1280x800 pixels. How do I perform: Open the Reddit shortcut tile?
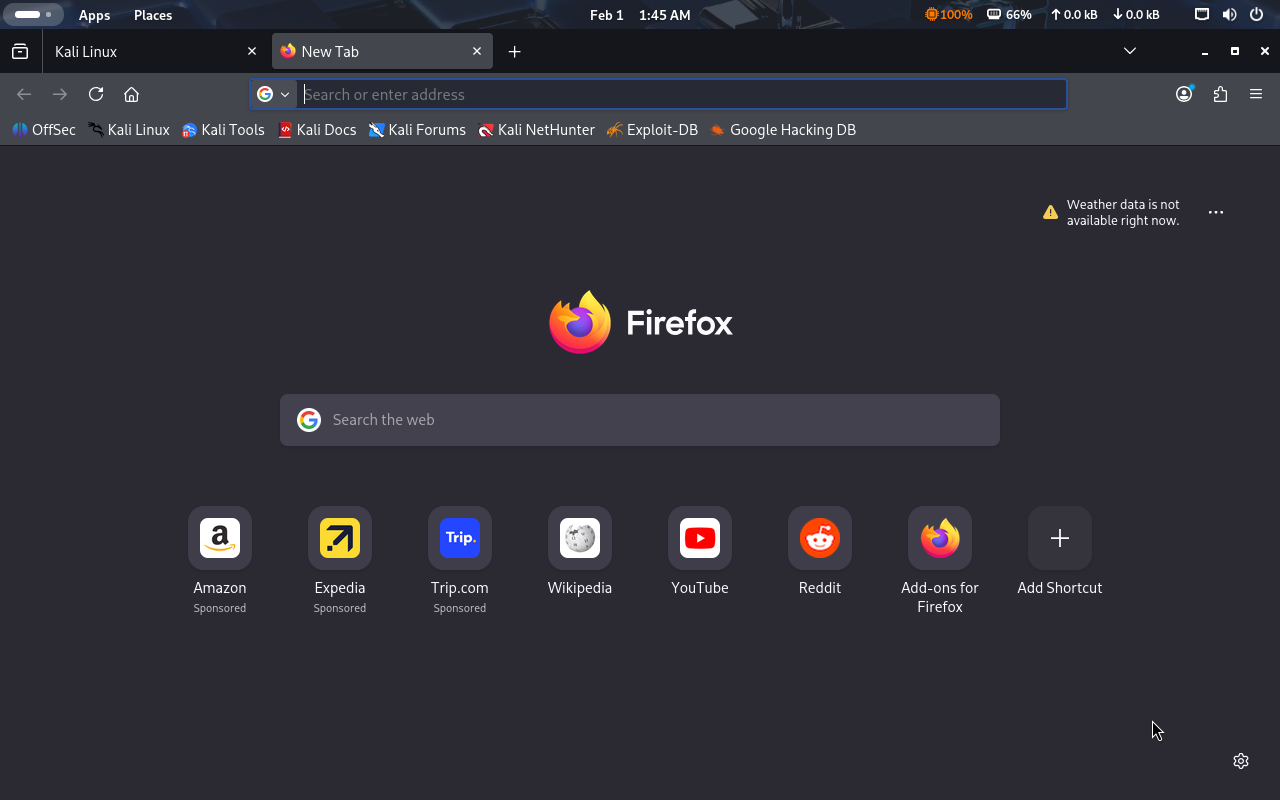tap(820, 539)
